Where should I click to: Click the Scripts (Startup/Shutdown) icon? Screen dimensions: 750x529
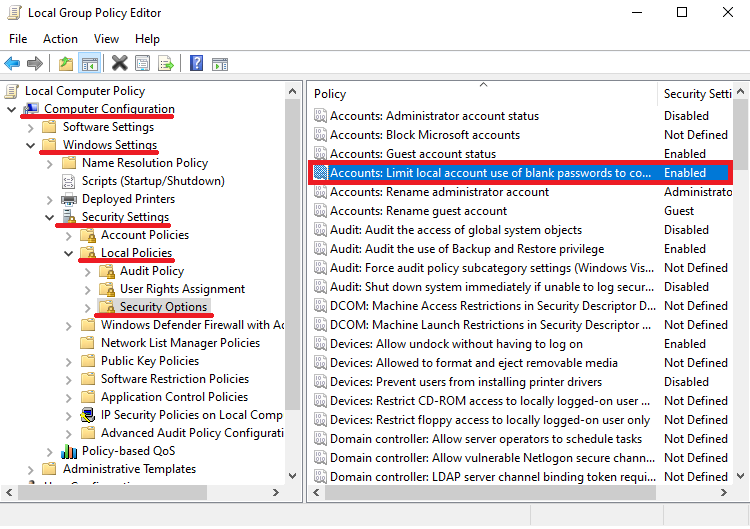click(69, 181)
